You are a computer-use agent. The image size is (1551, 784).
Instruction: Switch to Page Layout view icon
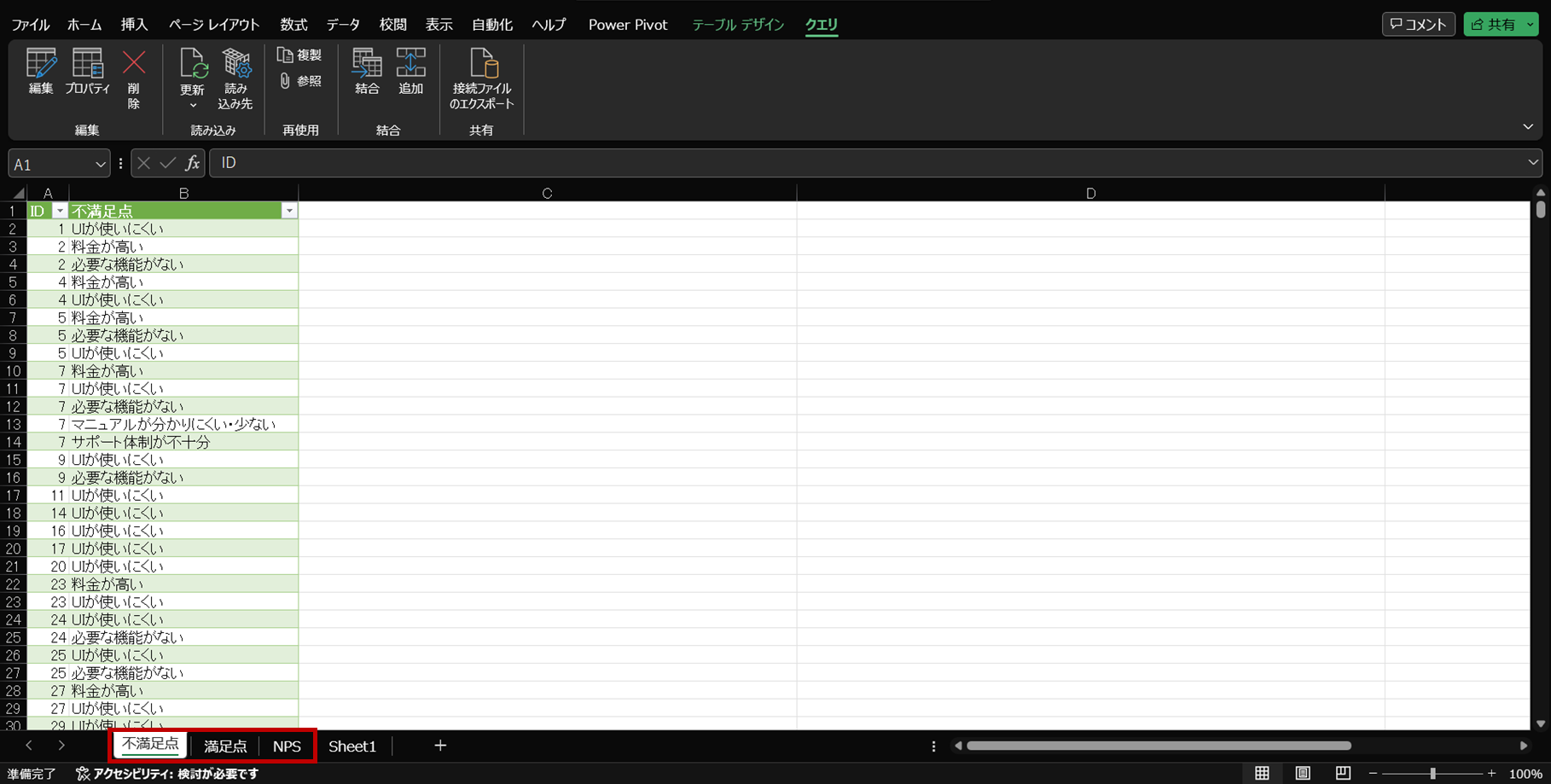pos(1303,773)
